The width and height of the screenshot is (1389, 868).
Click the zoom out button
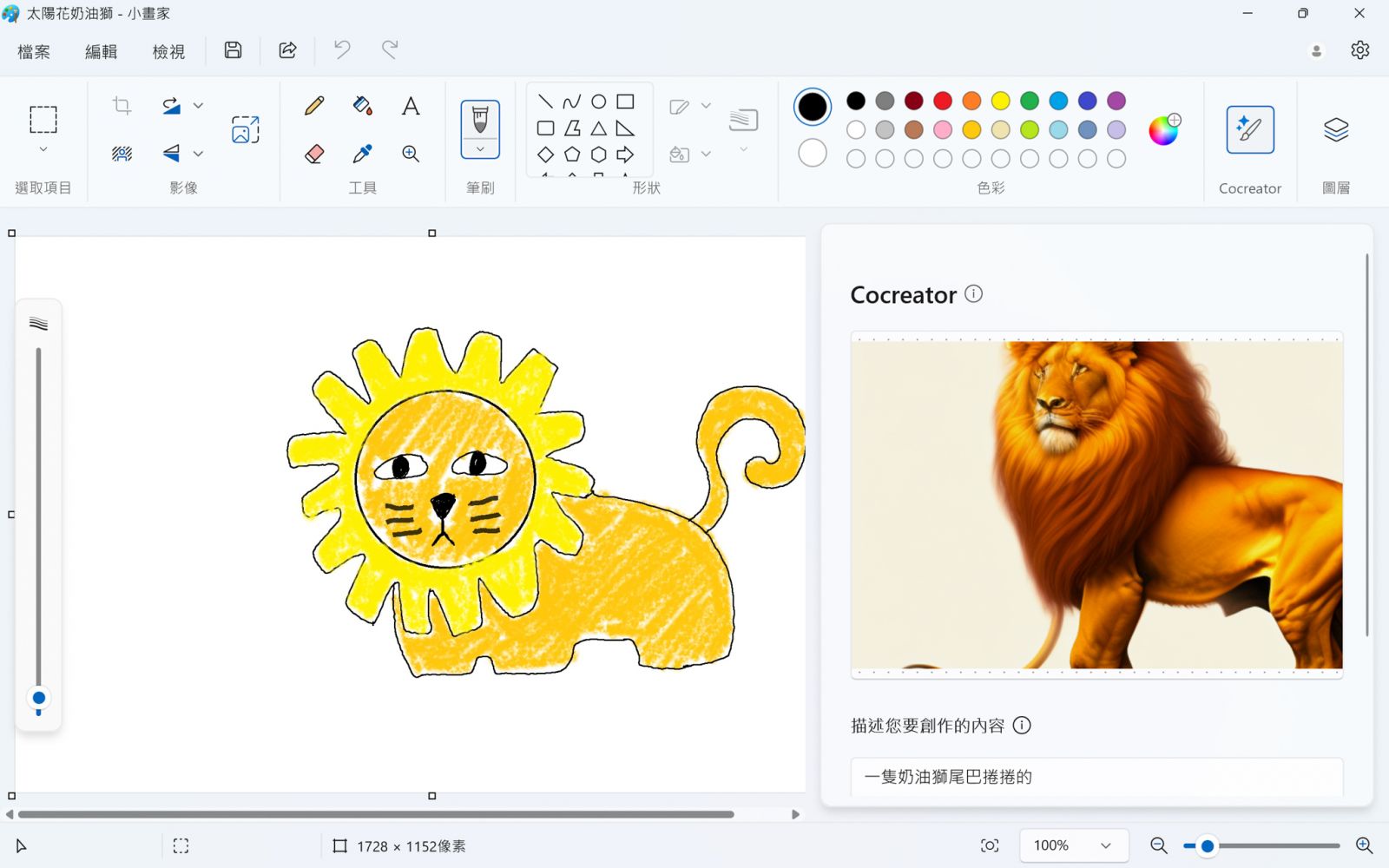click(1158, 845)
